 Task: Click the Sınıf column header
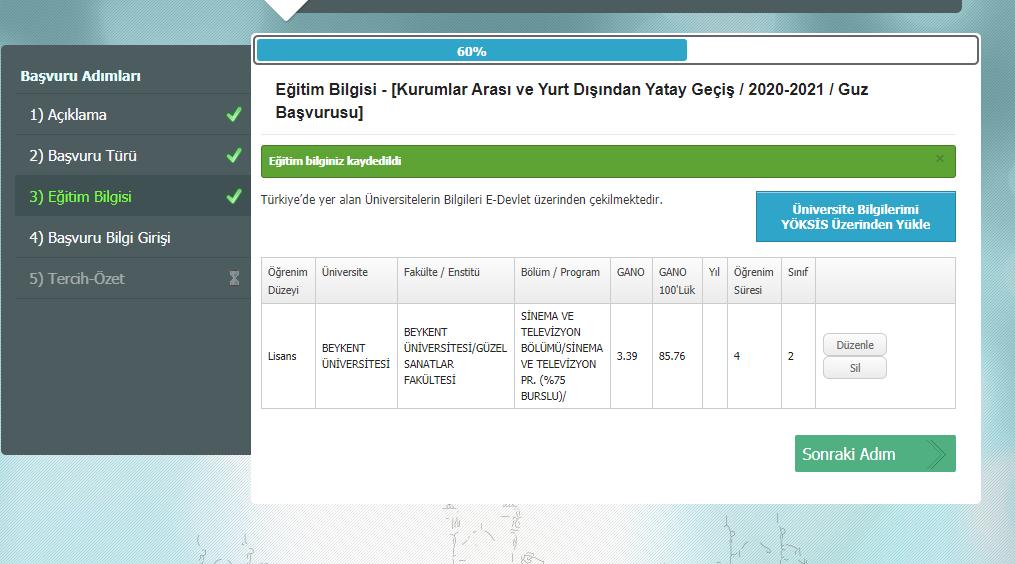point(798,281)
